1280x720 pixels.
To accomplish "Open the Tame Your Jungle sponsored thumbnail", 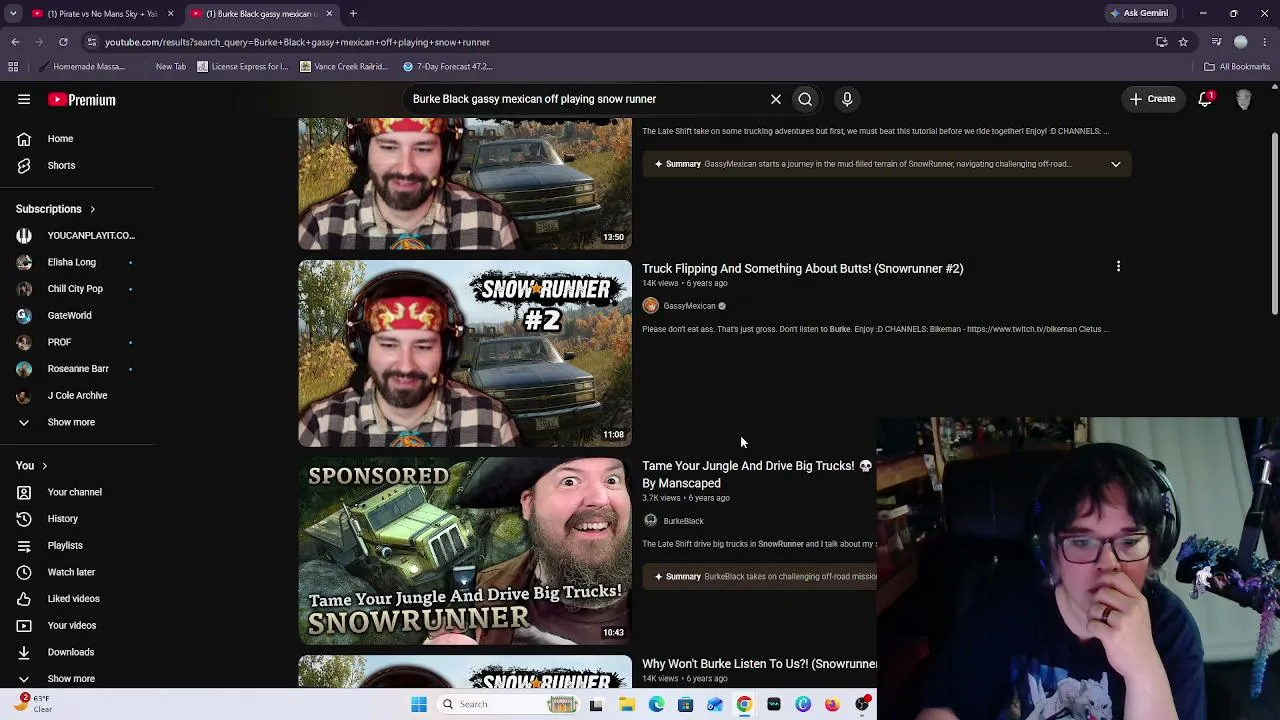I will click(x=465, y=551).
